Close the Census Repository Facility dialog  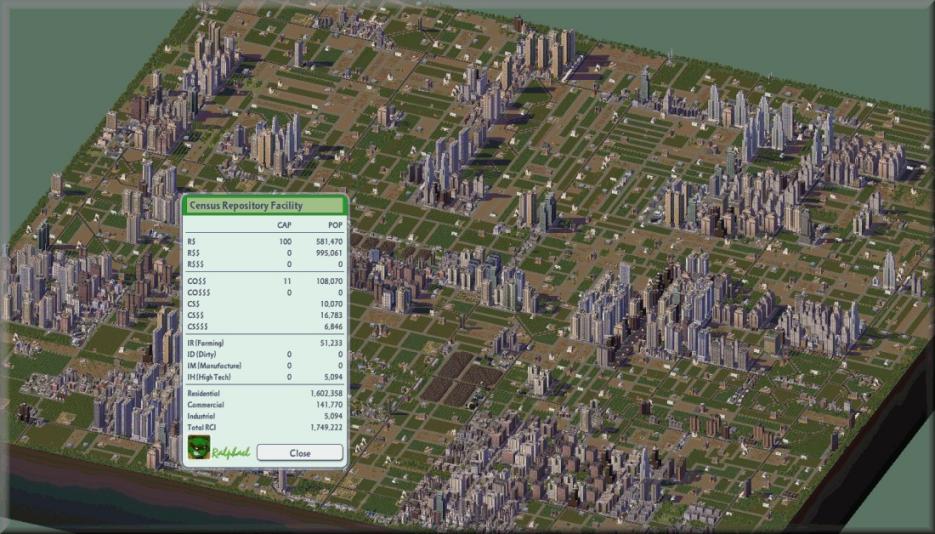click(300, 453)
